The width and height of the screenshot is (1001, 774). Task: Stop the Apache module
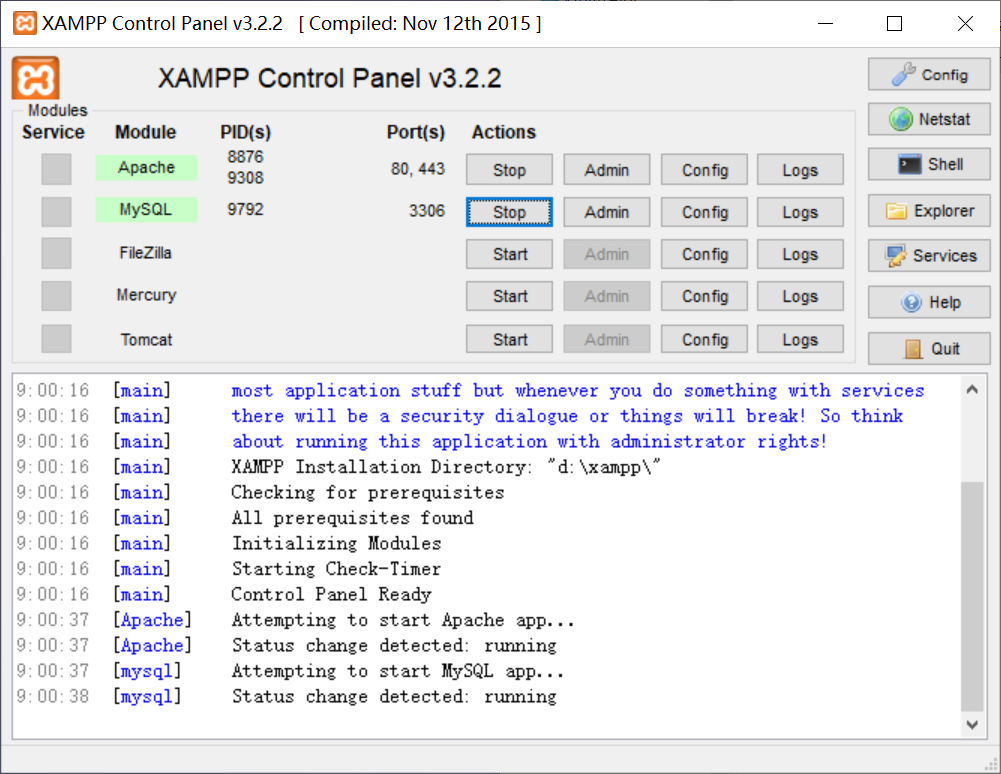coord(509,170)
